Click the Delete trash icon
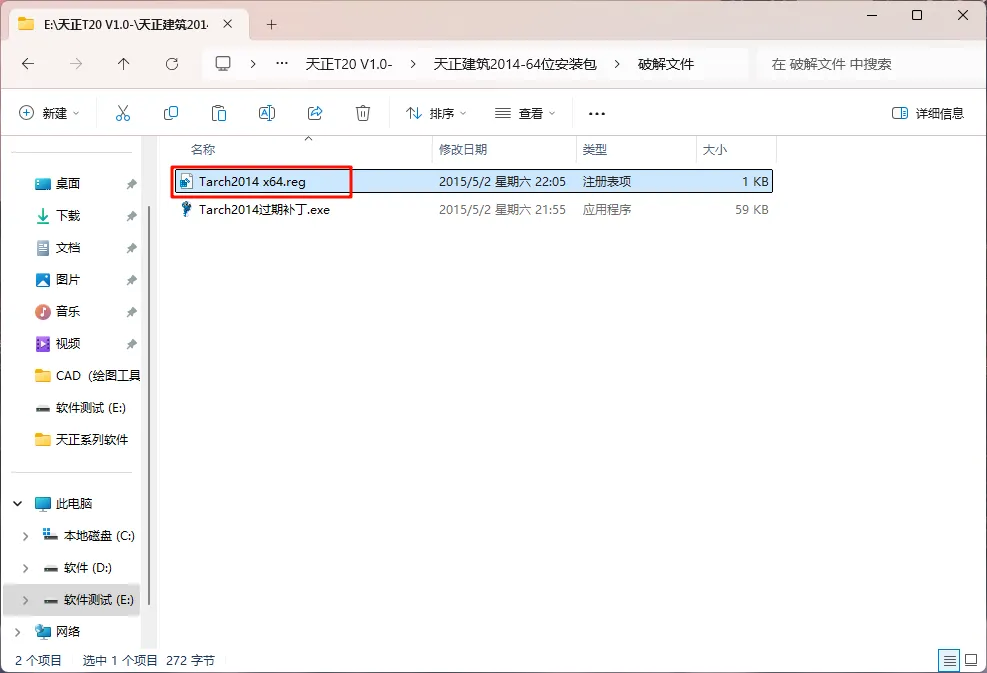The width and height of the screenshot is (987, 673). (x=363, y=113)
